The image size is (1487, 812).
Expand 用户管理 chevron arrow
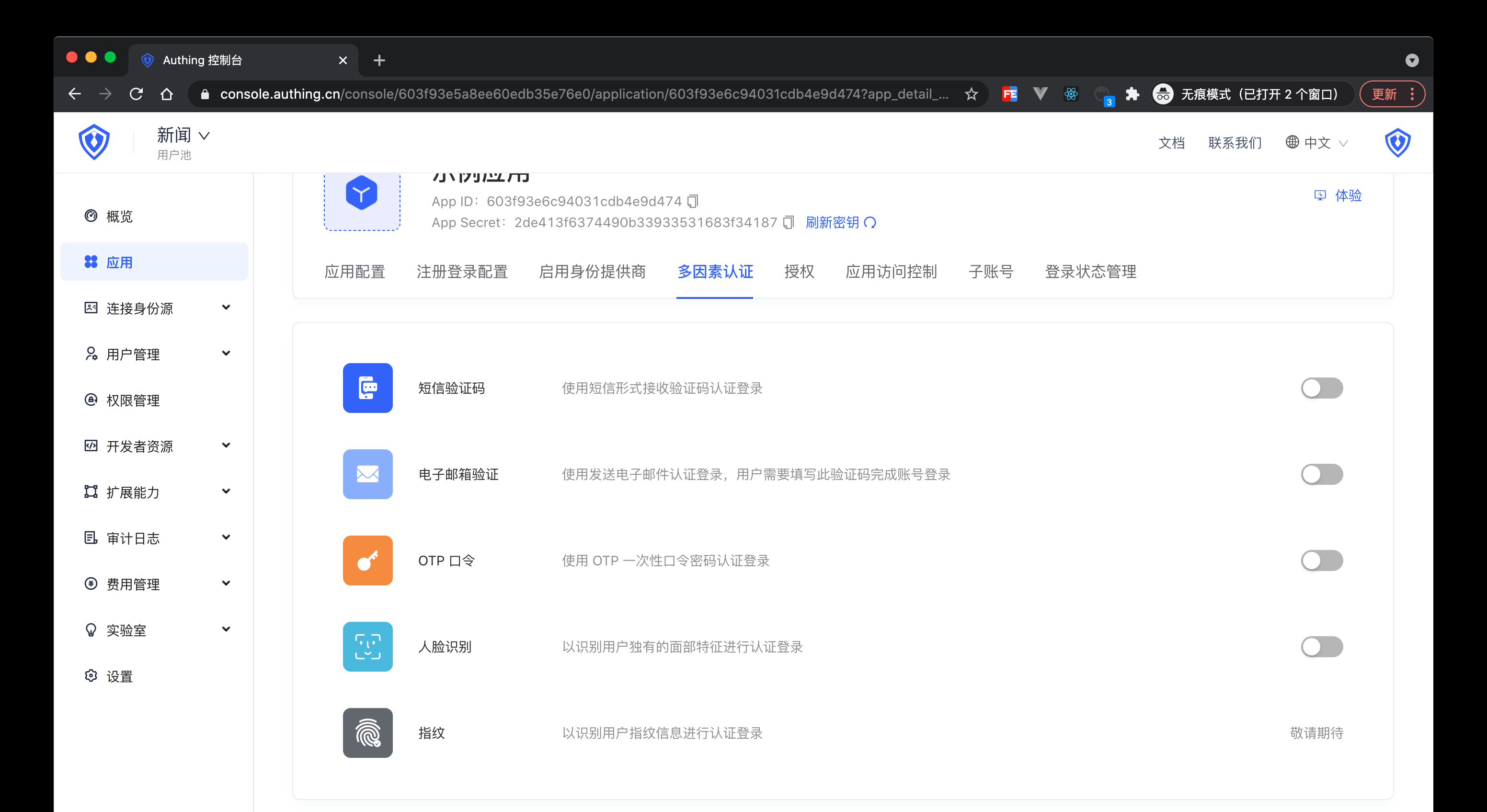pos(226,353)
